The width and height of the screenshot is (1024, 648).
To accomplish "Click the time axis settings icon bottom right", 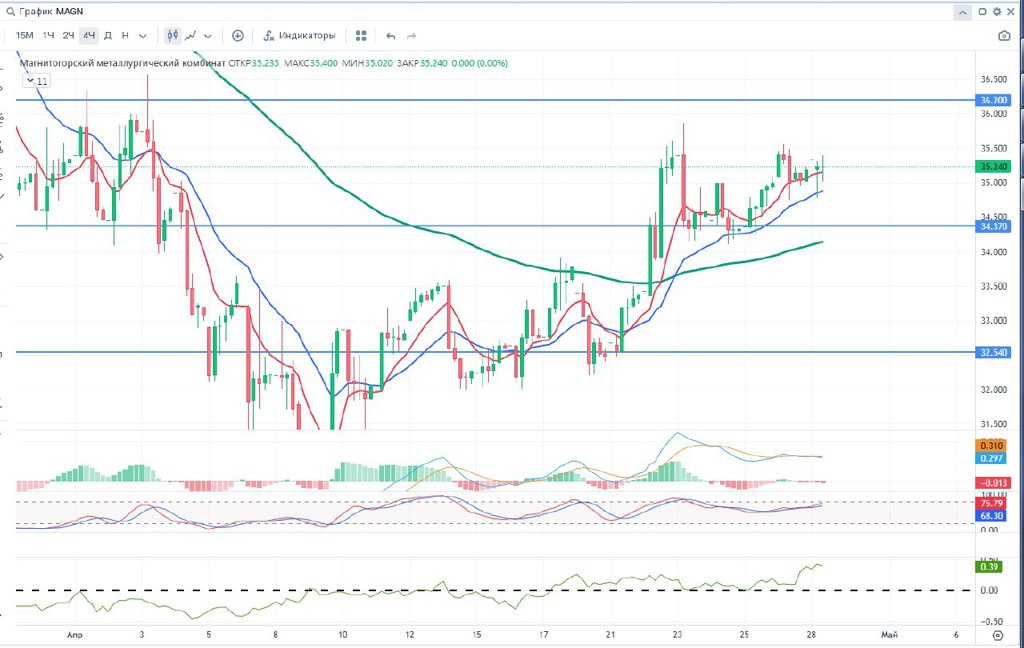I will point(997,634).
